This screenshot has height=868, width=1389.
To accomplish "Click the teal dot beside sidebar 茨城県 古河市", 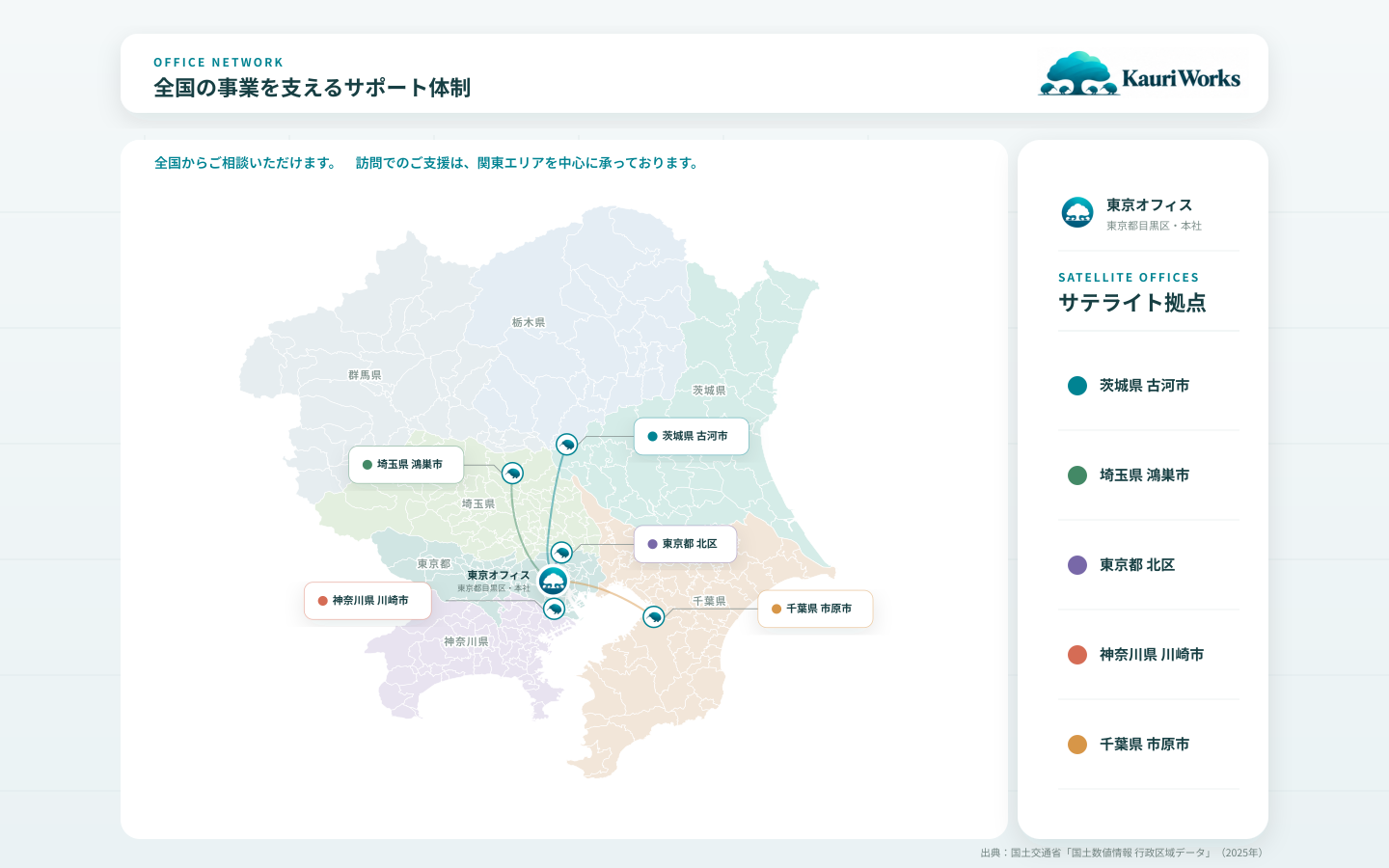I will coord(1077,386).
